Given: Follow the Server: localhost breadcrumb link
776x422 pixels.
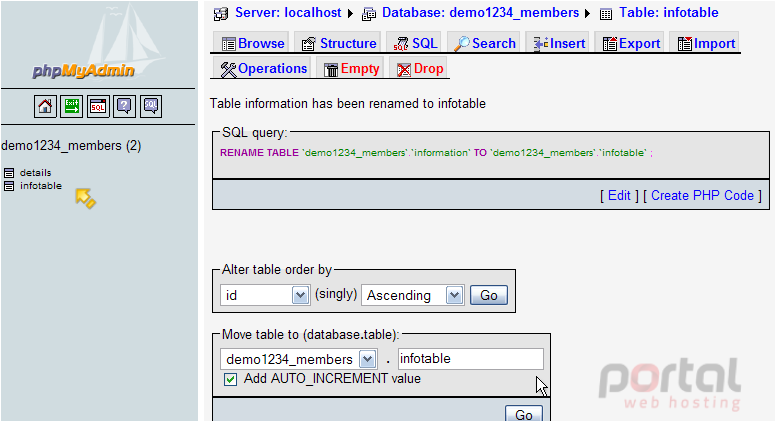Looking at the screenshot, I should pyautogui.click(x=288, y=13).
